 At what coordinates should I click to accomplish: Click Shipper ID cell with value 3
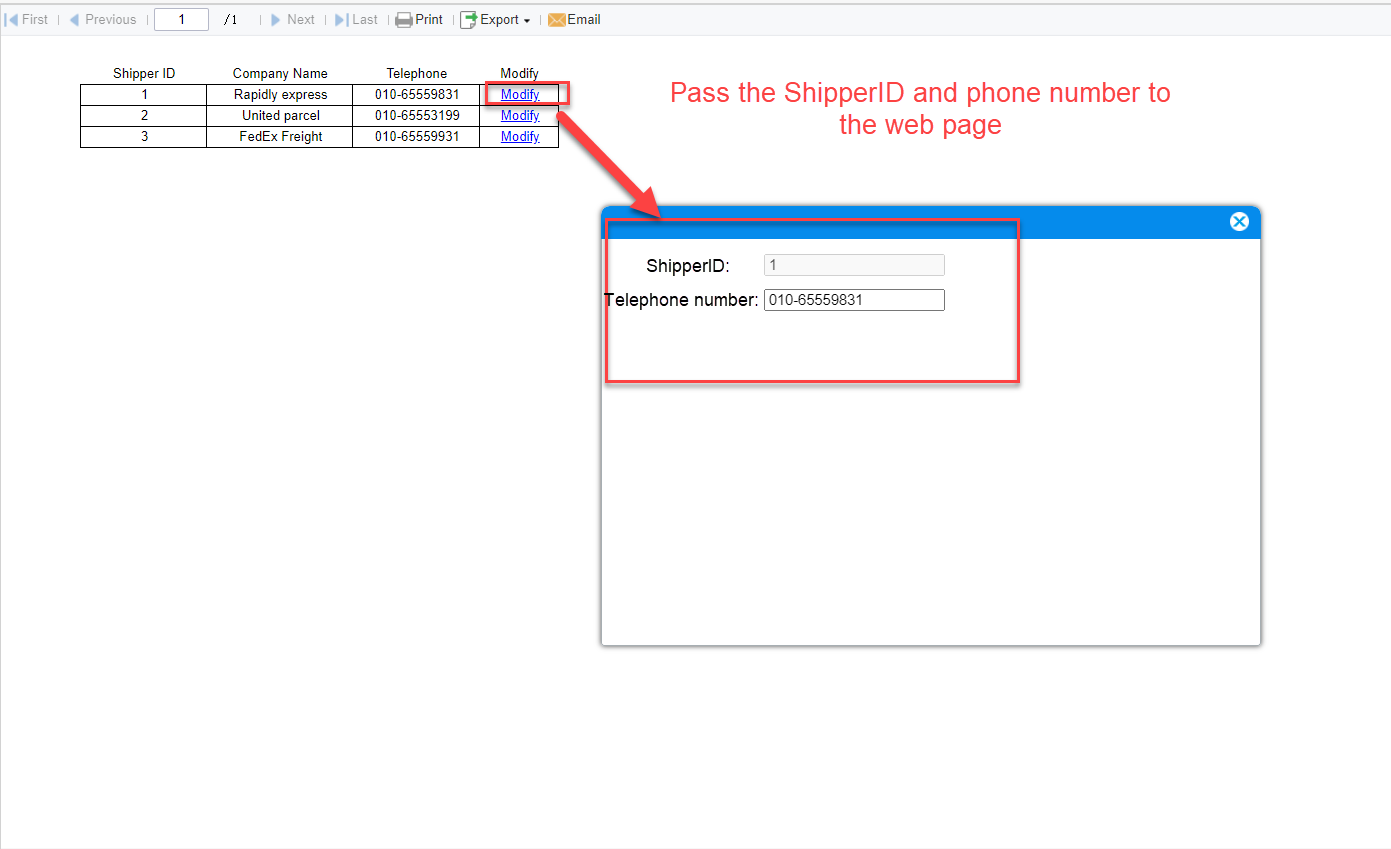[144, 137]
